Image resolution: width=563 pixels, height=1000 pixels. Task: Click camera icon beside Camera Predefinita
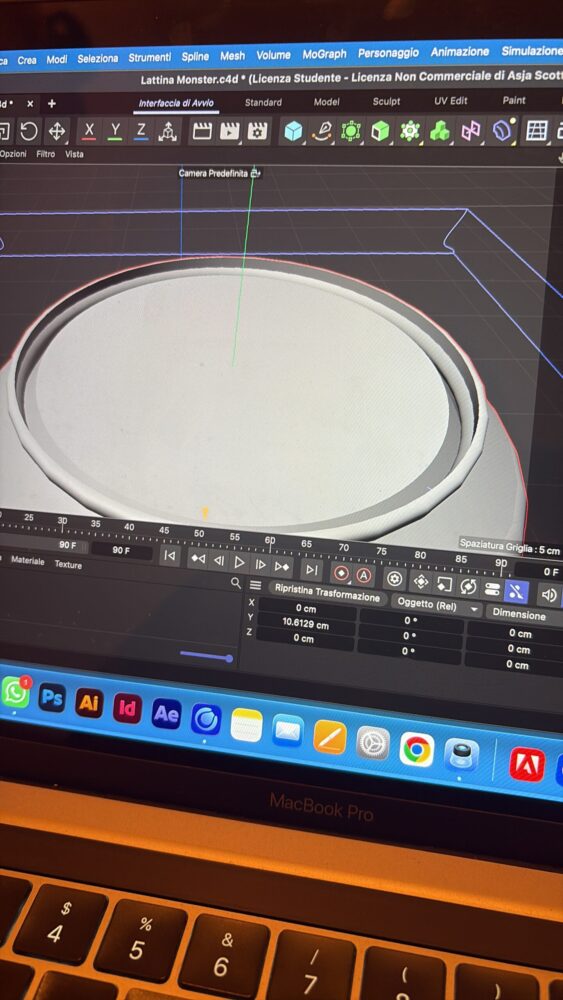point(256,173)
